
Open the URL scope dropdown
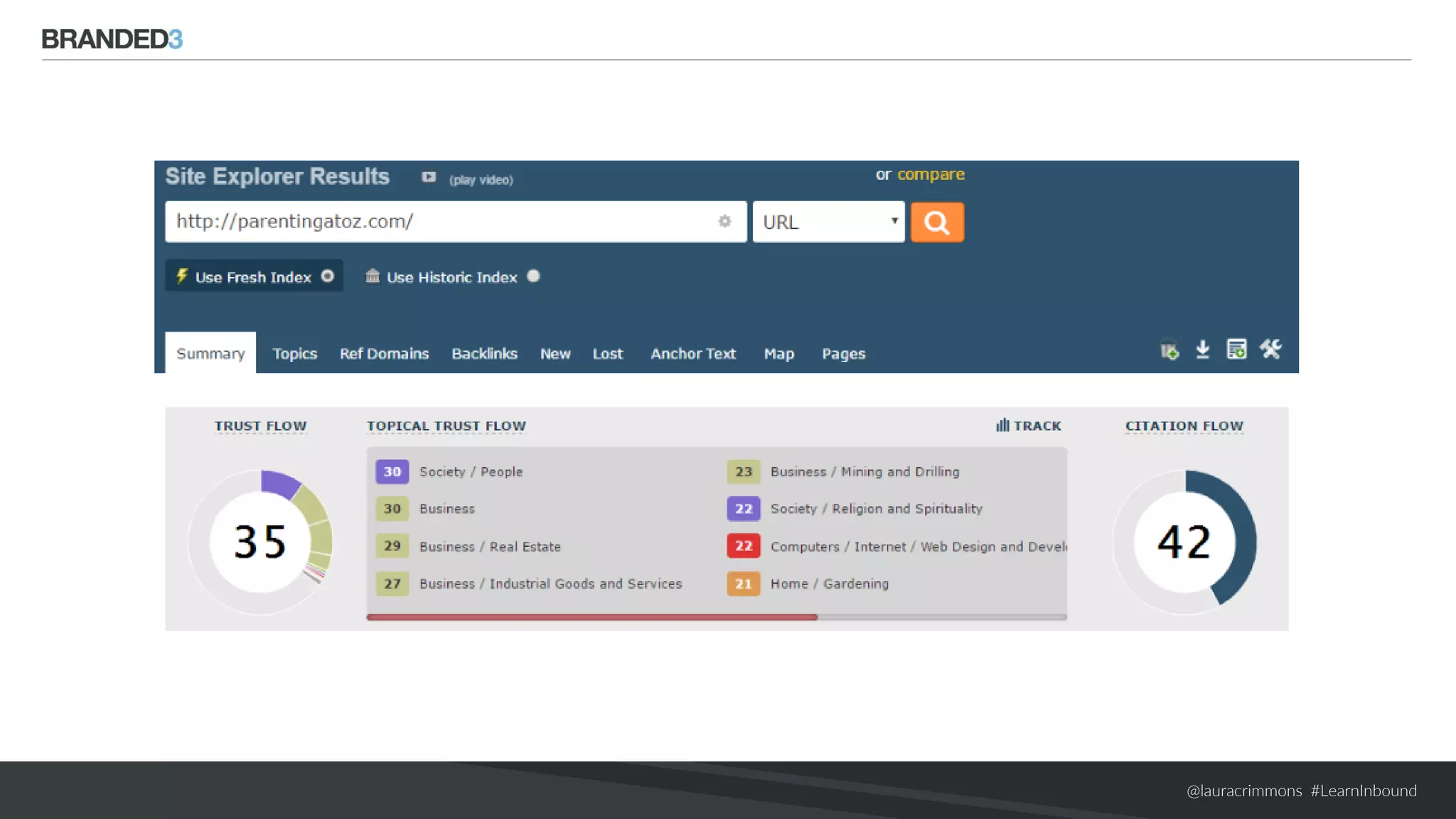tap(828, 223)
